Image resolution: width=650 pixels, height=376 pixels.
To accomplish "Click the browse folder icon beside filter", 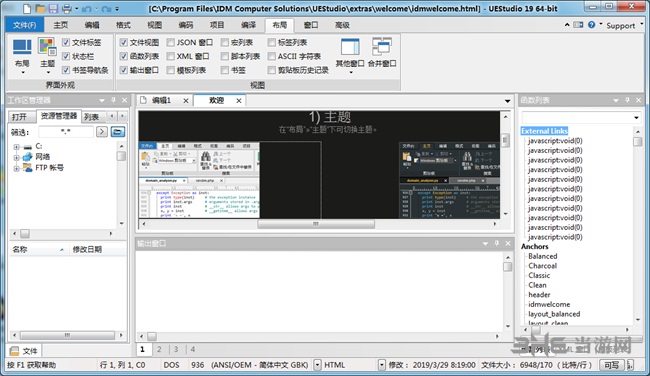I will pyautogui.click(x=118, y=132).
